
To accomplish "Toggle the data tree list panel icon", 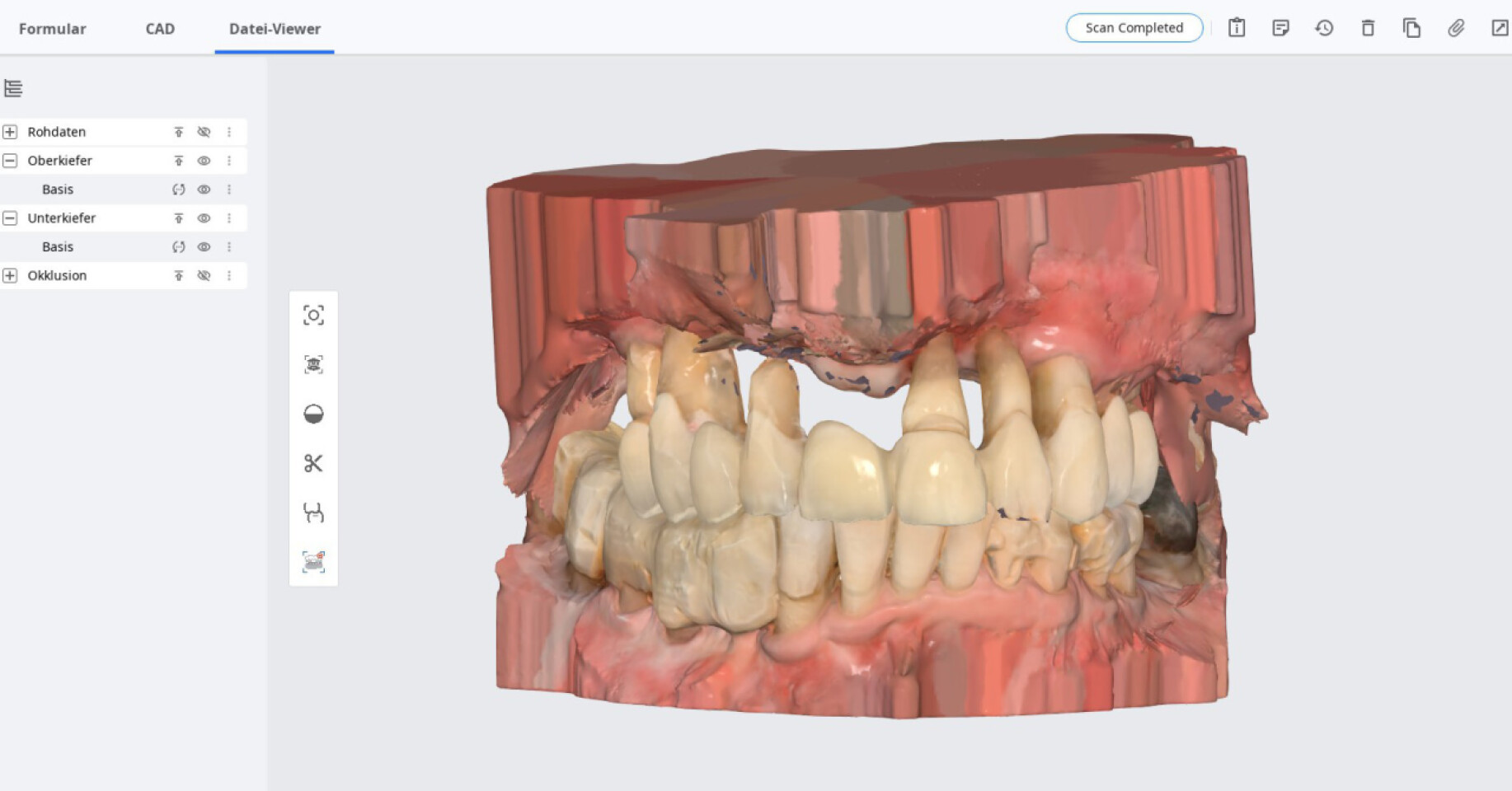I will (13, 88).
